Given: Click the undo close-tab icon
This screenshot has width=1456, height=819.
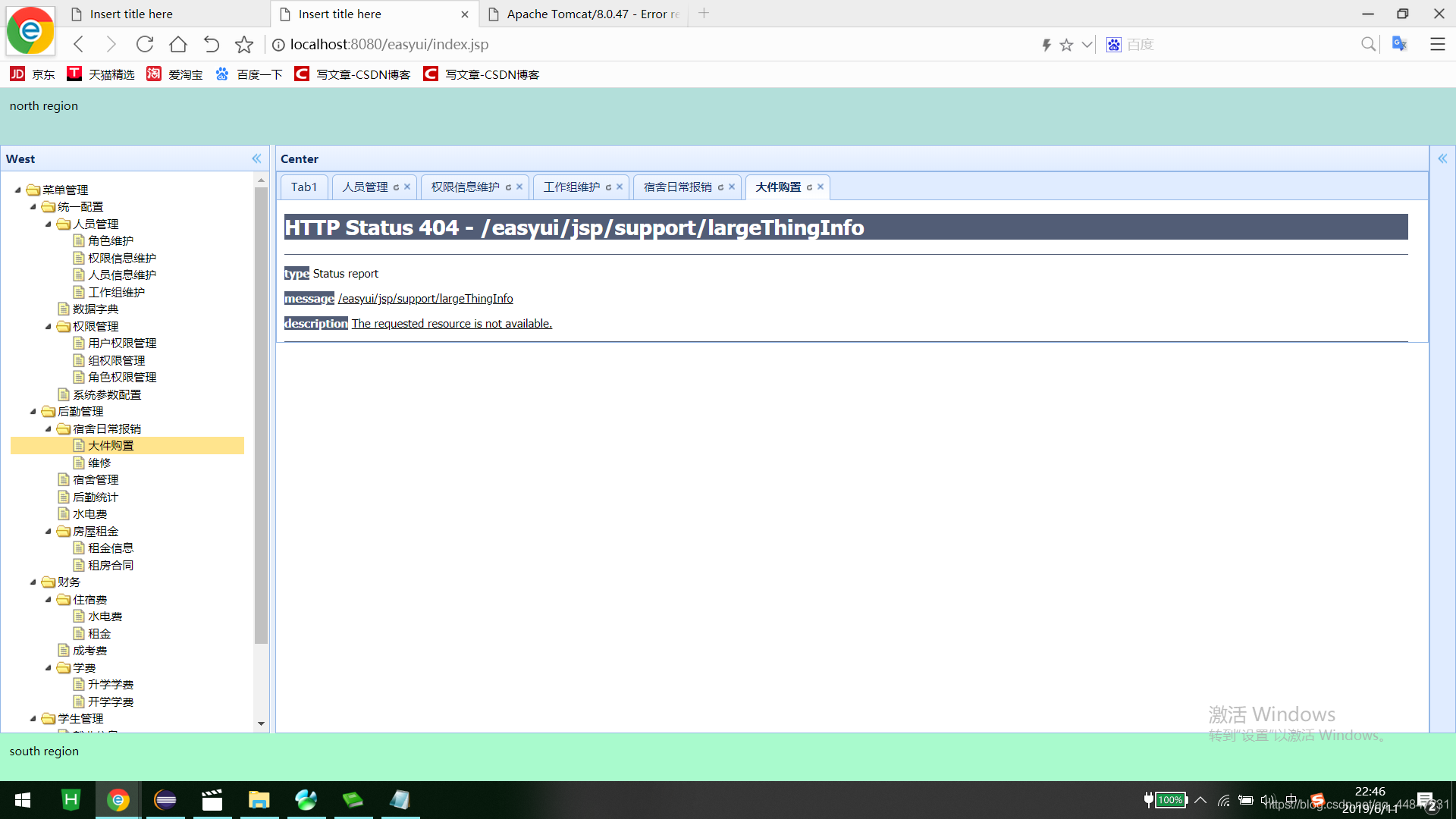Looking at the screenshot, I should [x=212, y=44].
